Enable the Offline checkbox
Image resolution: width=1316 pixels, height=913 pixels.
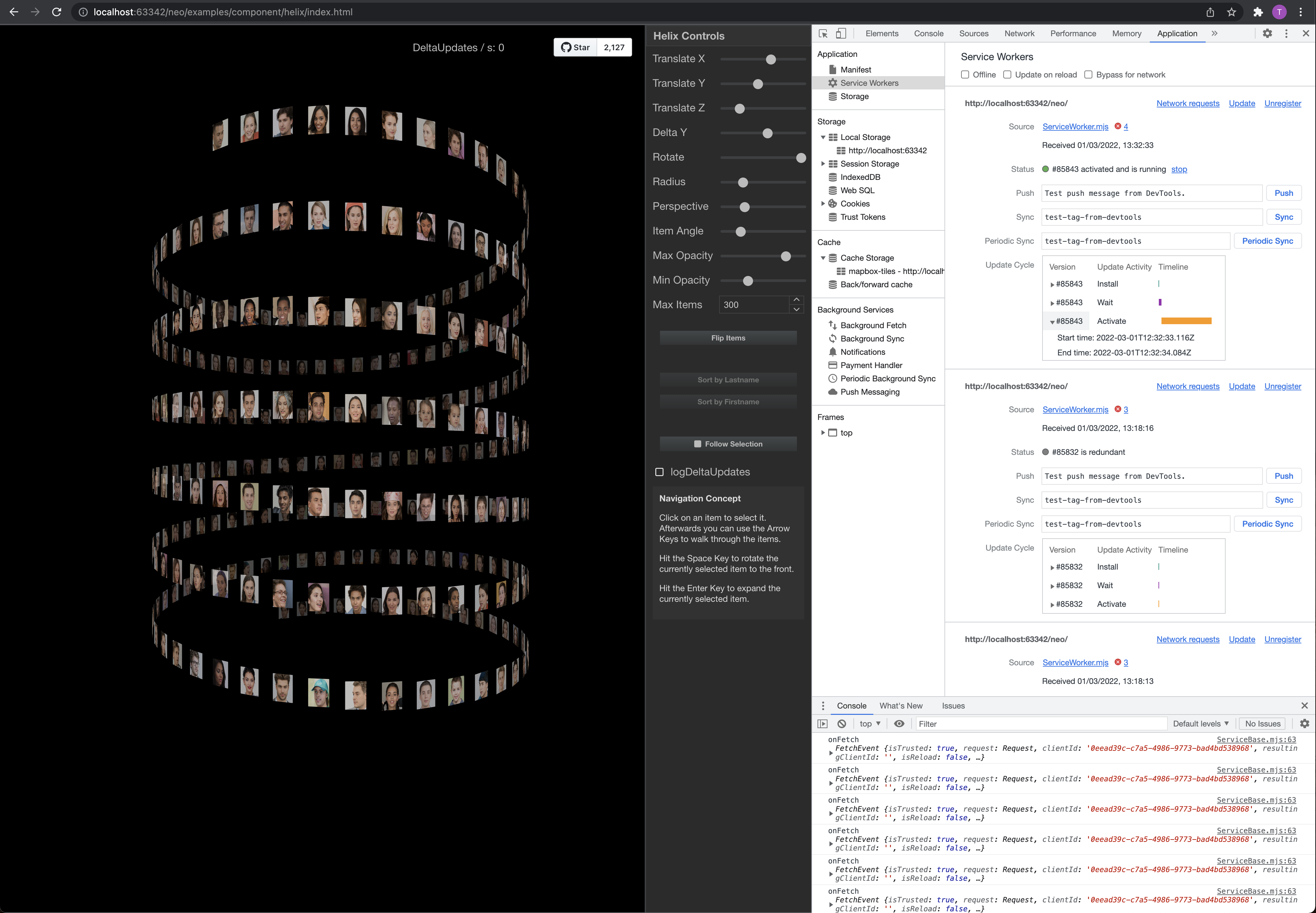(965, 75)
